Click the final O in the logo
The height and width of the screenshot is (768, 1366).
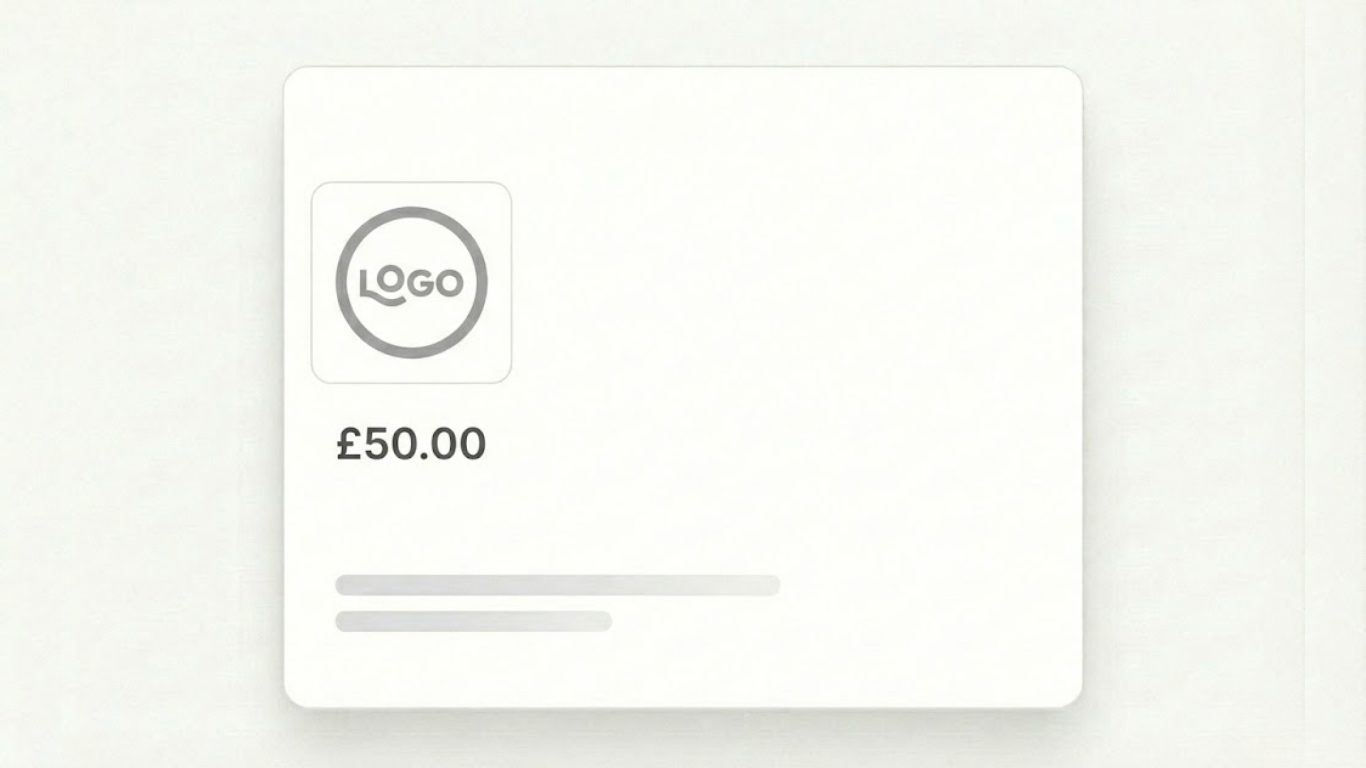(449, 284)
